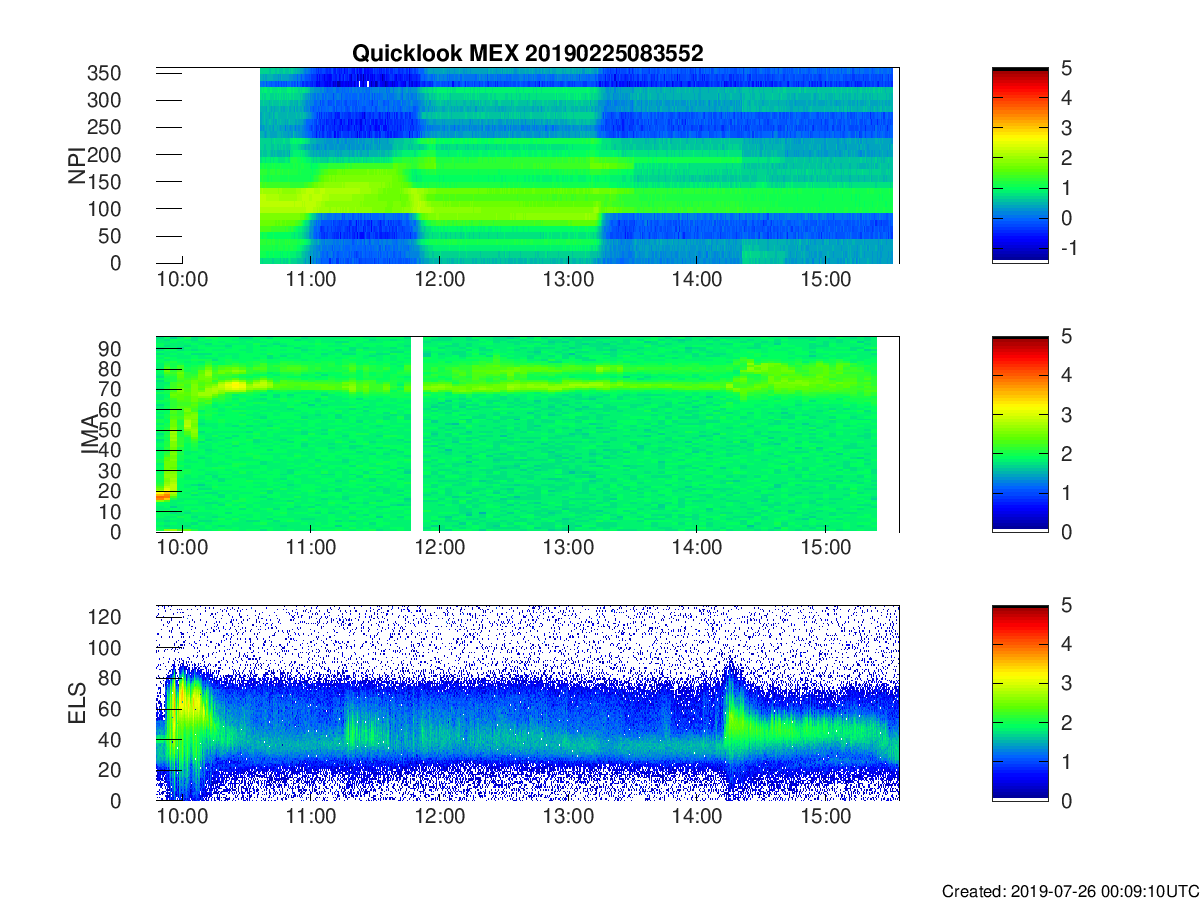Select the 2 tick on ELS colorbar
The image size is (1200, 900).
(1064, 722)
